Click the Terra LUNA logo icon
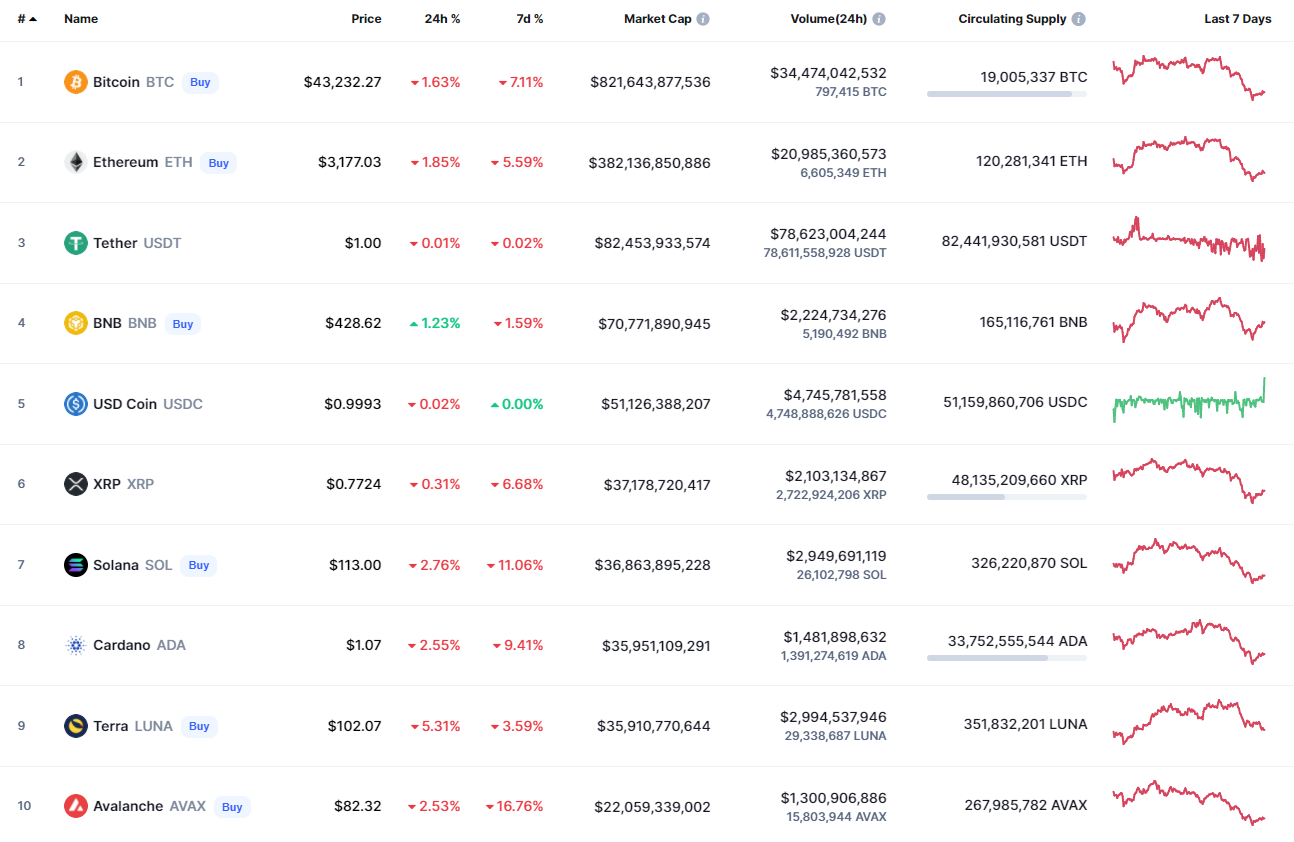This screenshot has width=1294, height=842. tap(76, 726)
